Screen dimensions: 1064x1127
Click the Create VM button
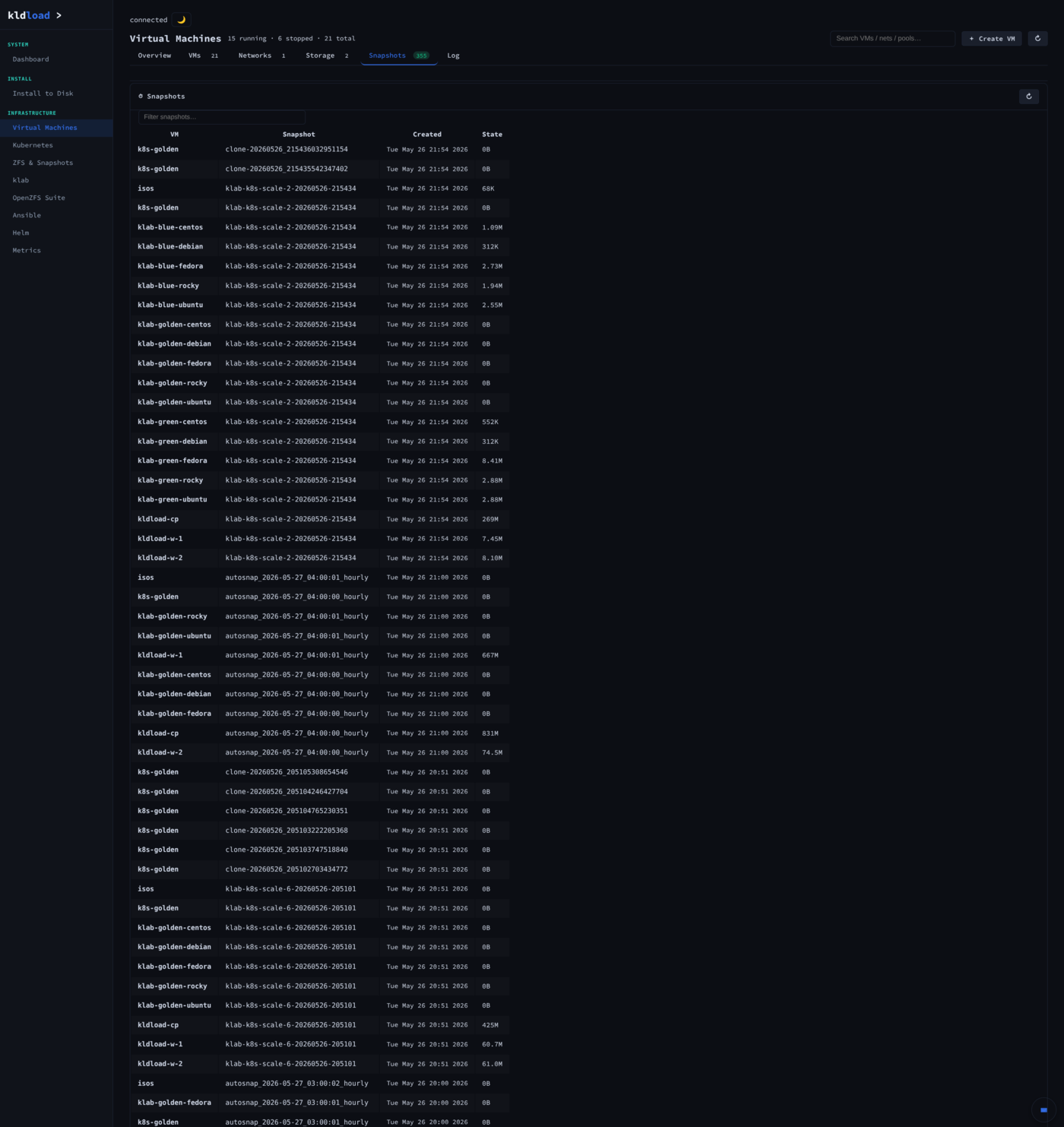click(992, 38)
